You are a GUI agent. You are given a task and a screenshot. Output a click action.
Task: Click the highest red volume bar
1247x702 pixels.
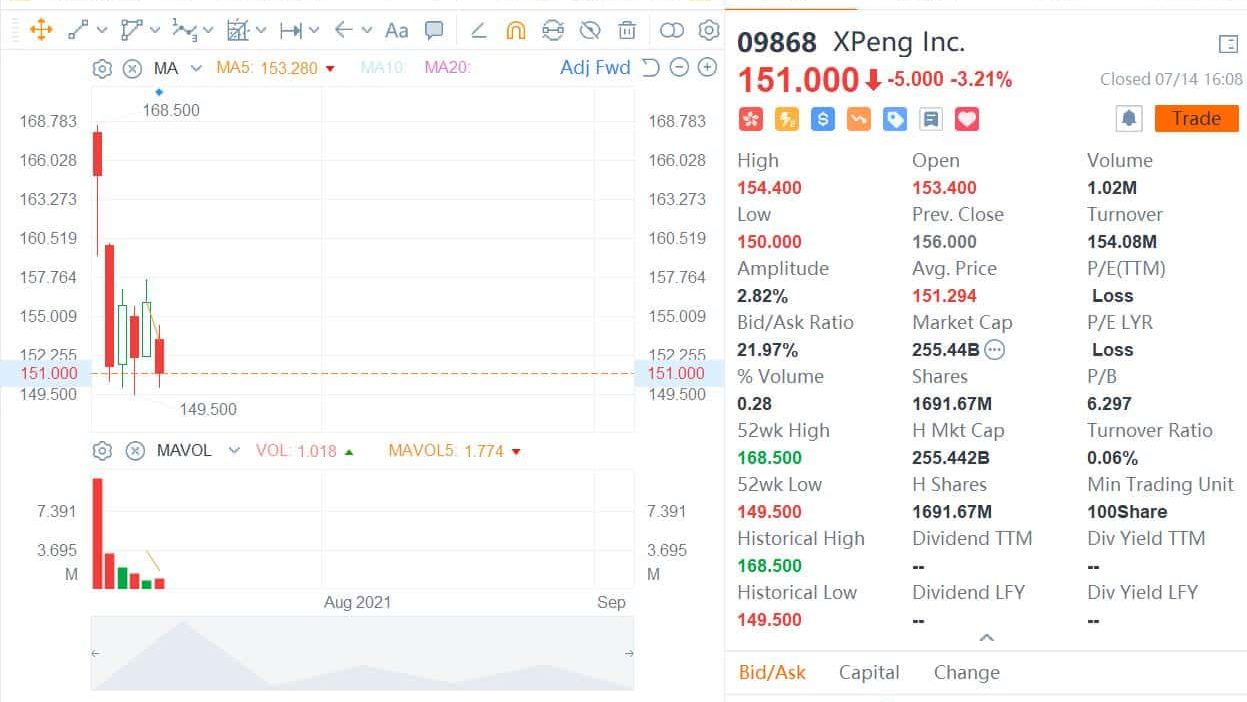click(x=98, y=533)
